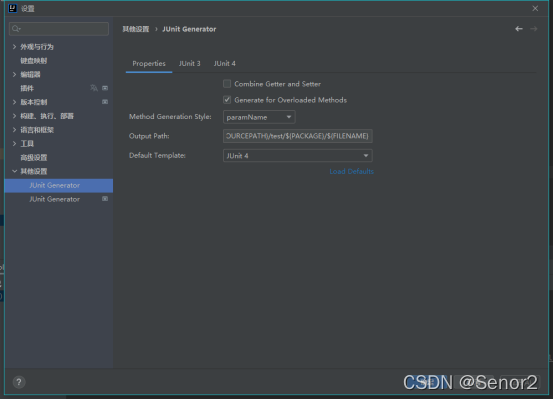The height and width of the screenshot is (400, 553).
Task: Expand the 语言和框架 tree node
Action: (14, 130)
